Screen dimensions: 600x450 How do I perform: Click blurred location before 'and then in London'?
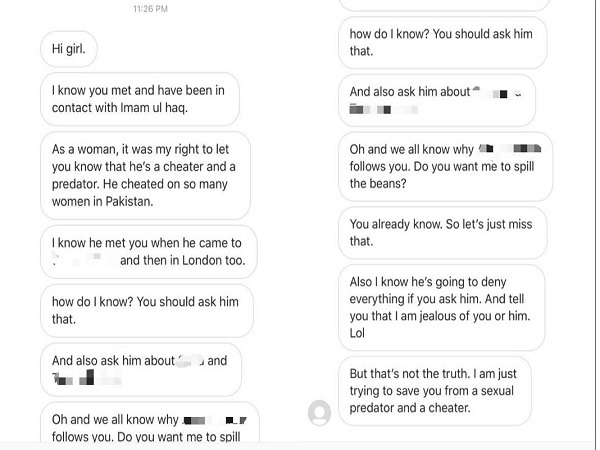click(84, 260)
